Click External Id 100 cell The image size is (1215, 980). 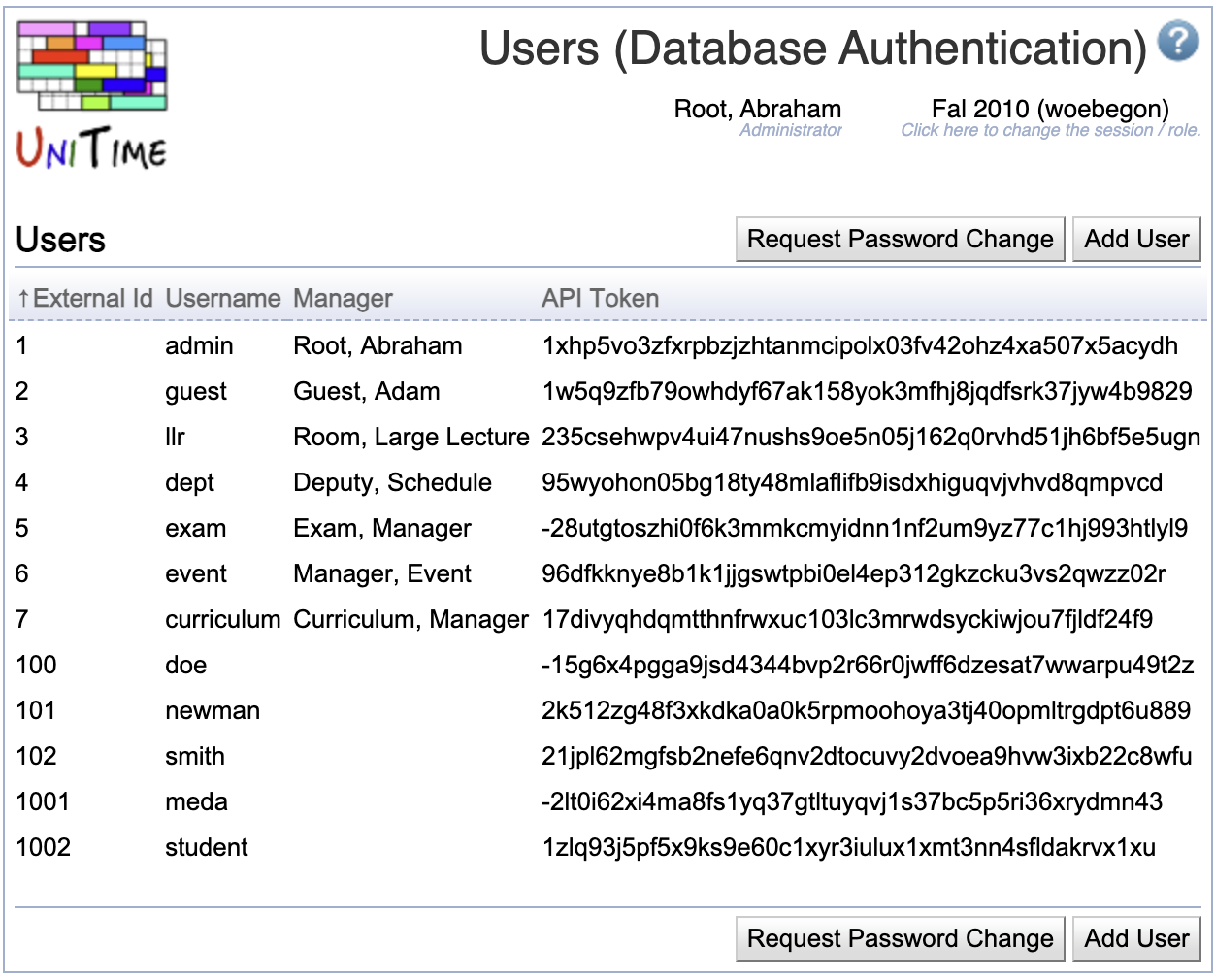36,666
